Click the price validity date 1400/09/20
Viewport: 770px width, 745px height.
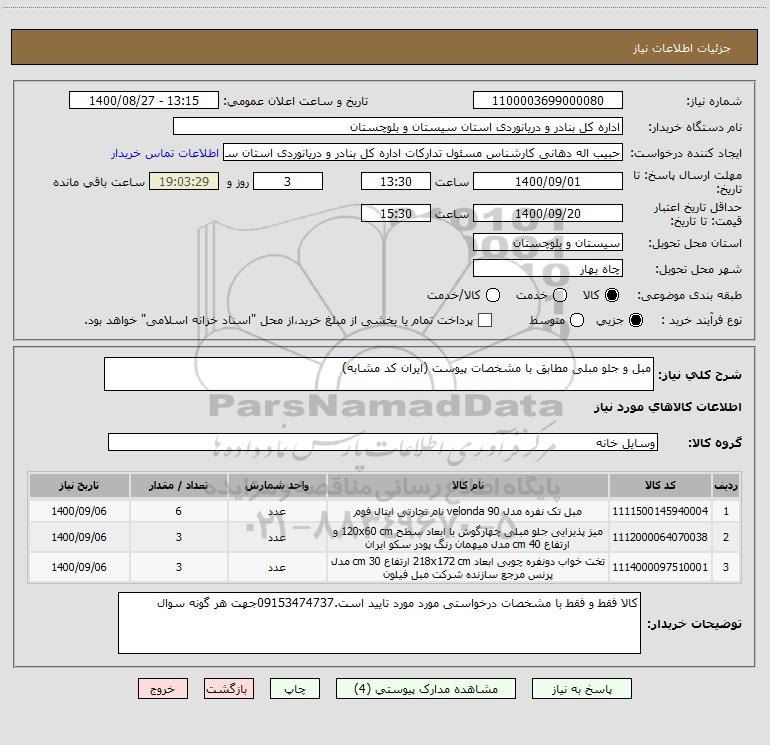point(548,213)
